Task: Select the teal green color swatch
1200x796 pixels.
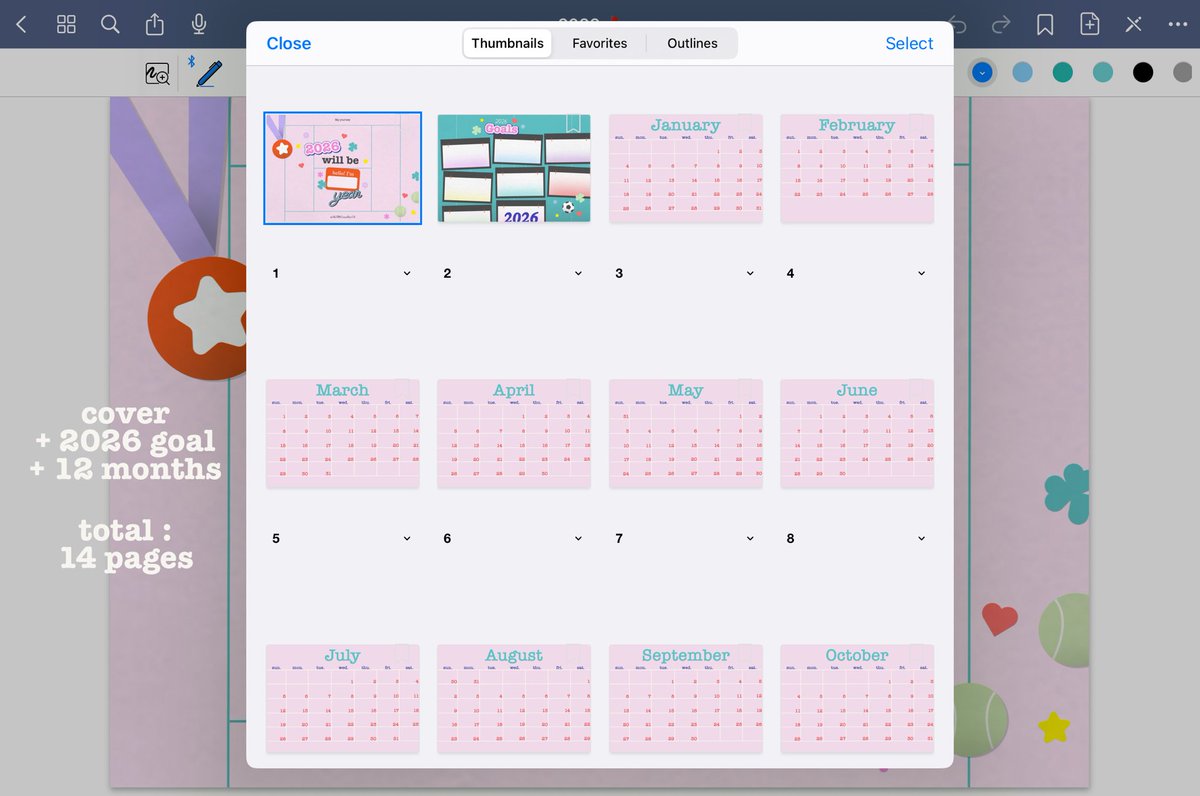Action: pos(1062,72)
